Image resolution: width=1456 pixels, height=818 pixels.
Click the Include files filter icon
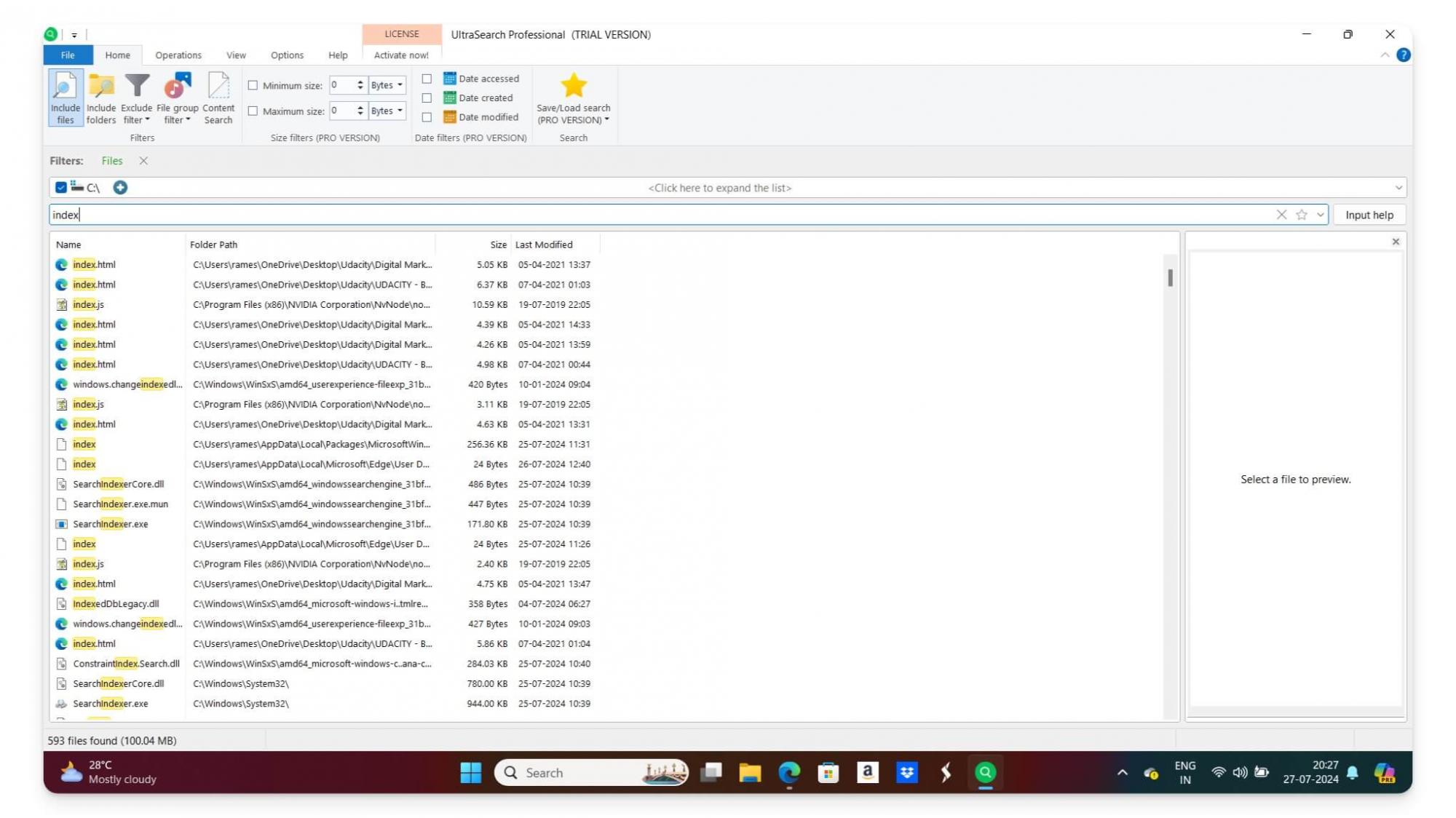pos(65,97)
